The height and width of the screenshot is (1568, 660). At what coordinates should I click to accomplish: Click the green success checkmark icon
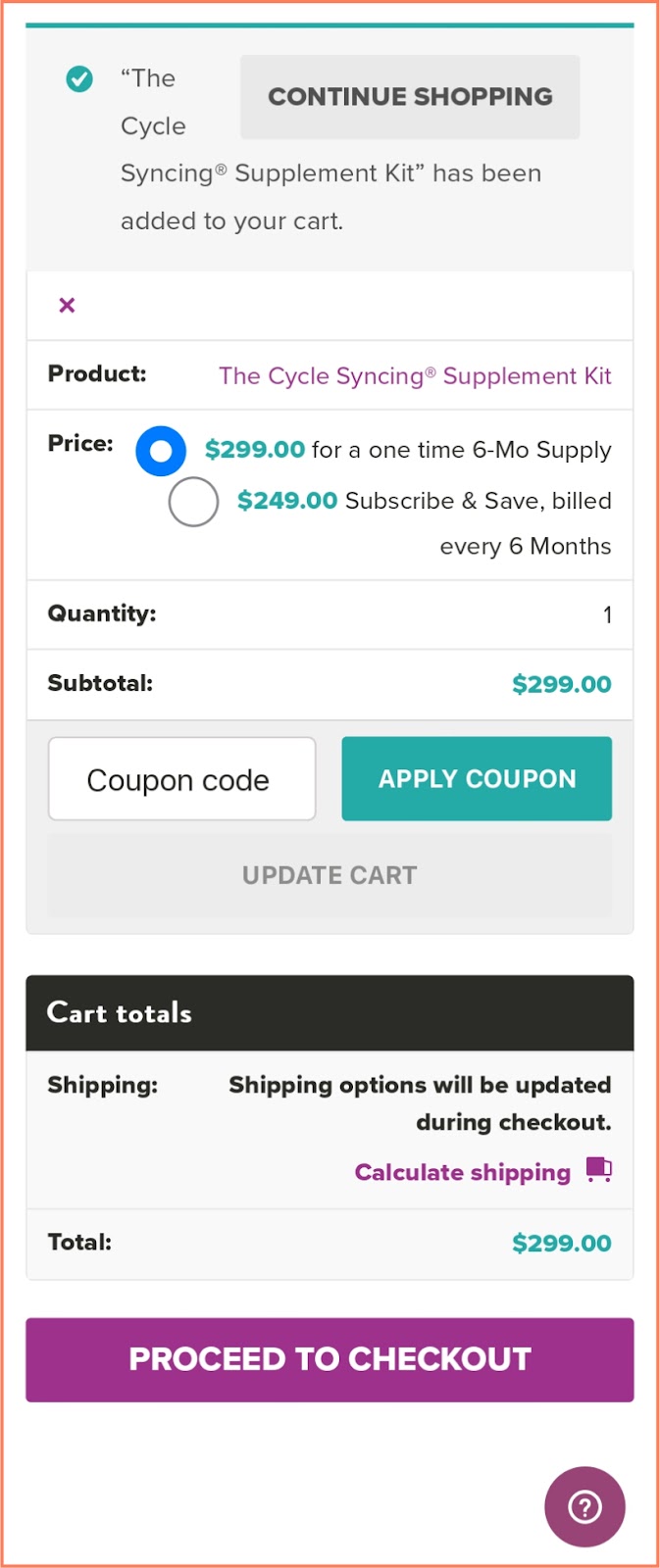pos(79,80)
